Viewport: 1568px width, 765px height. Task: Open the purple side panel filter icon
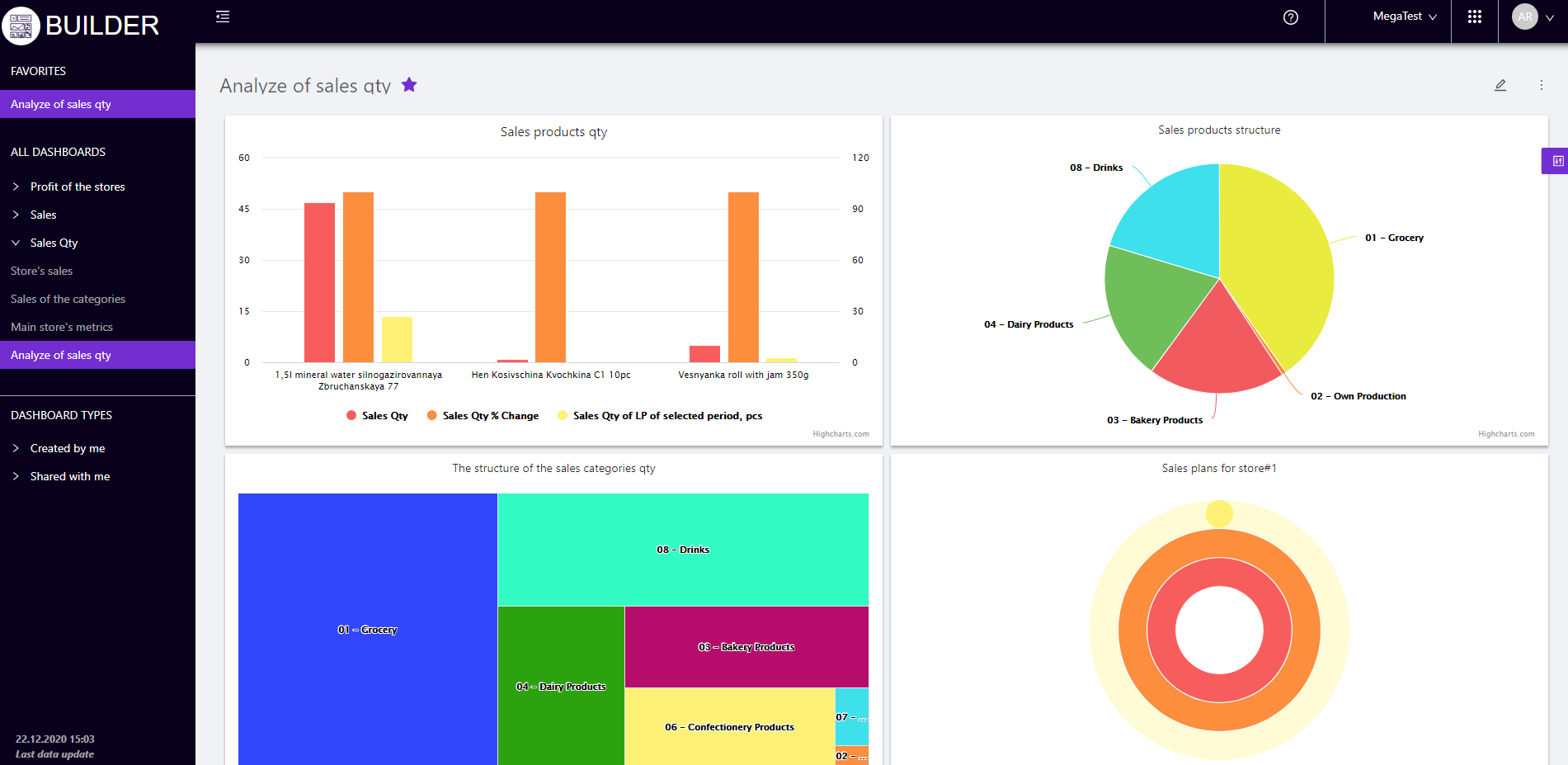tap(1557, 161)
